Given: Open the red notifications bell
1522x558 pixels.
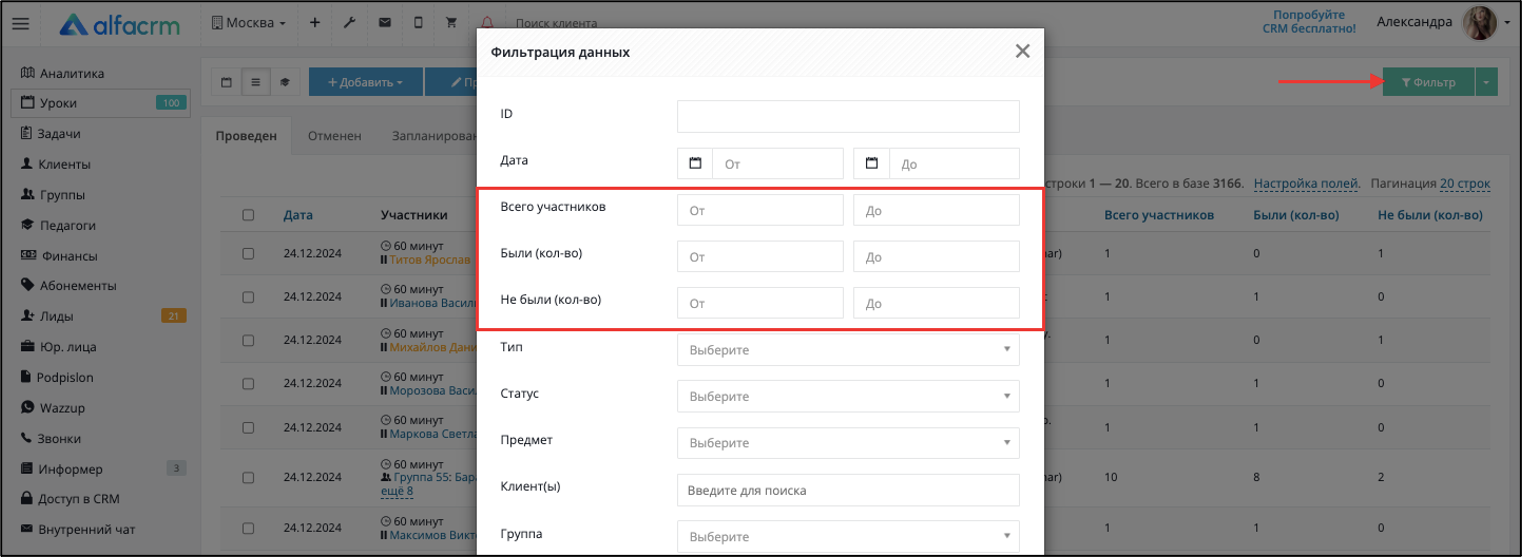Looking at the screenshot, I should click(x=487, y=23).
